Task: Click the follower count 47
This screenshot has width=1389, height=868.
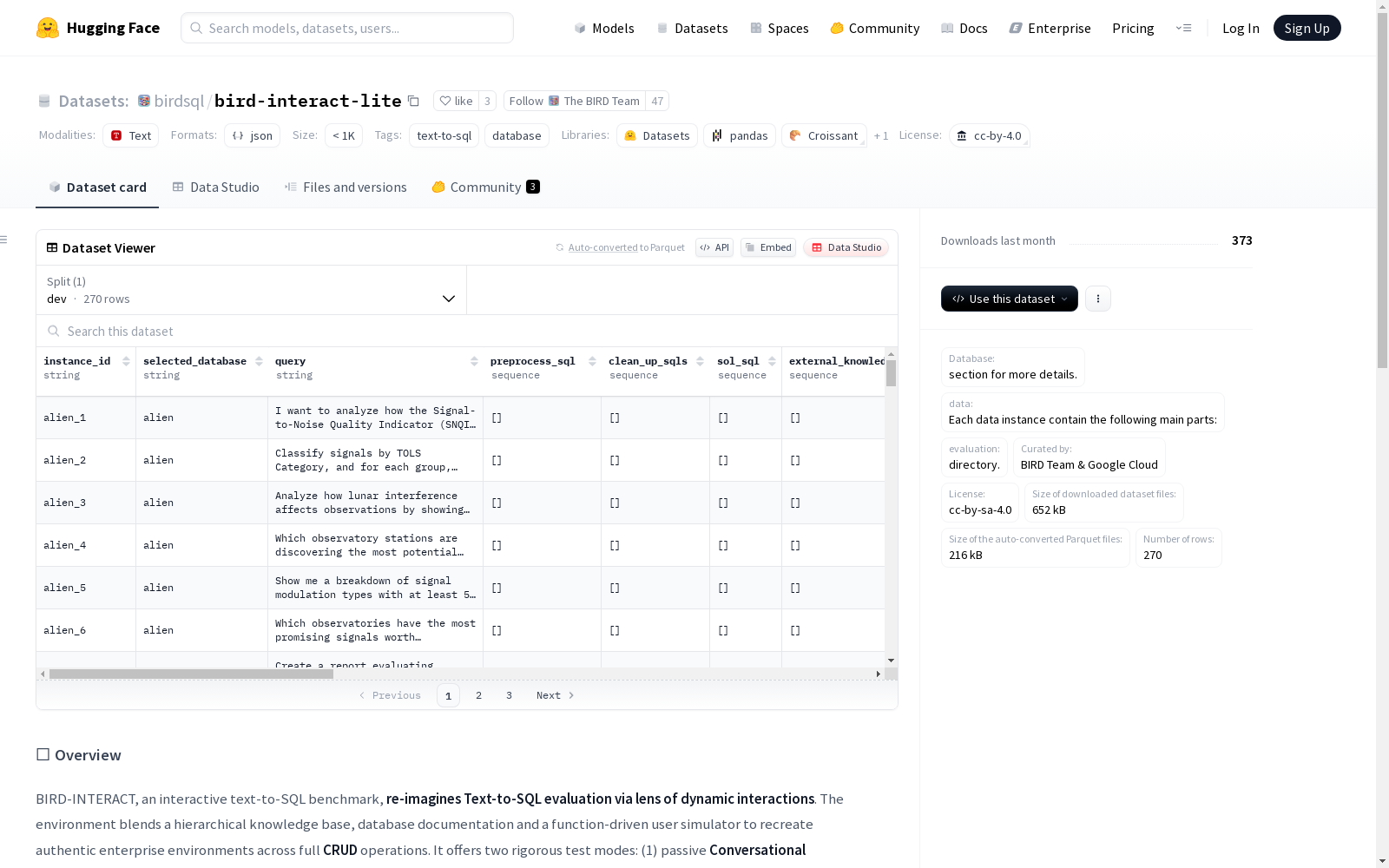Action: tap(657, 101)
